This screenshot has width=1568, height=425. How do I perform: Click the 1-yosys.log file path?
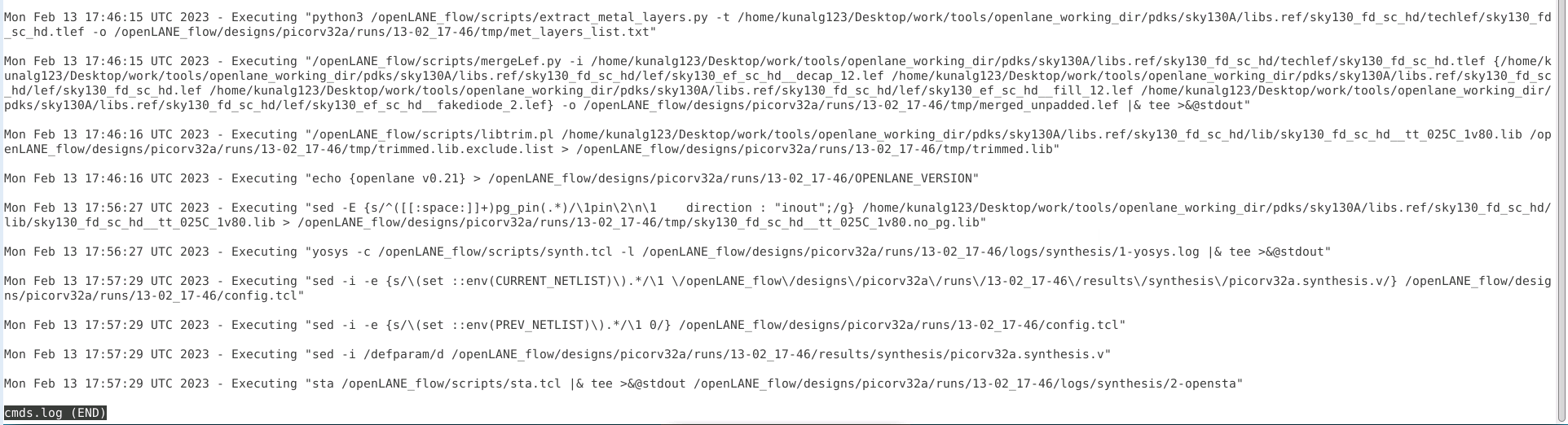[x=920, y=252]
